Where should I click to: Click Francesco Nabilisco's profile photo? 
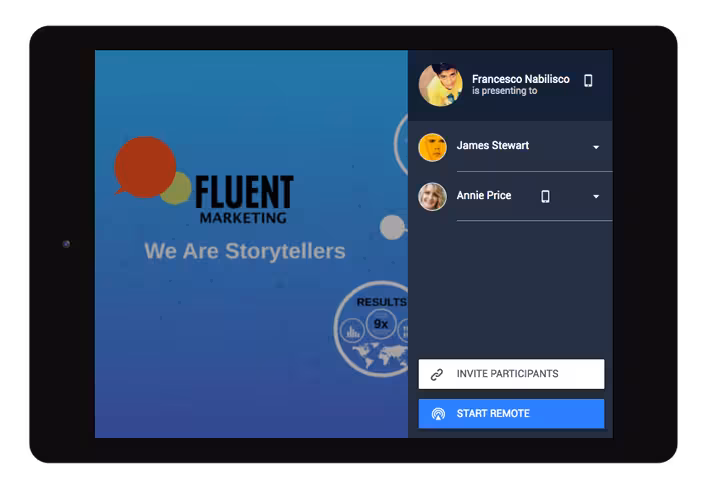[x=440, y=85]
